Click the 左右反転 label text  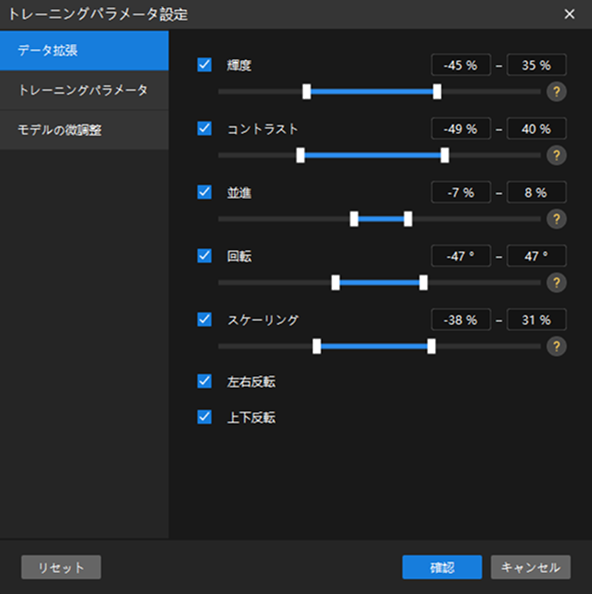click(251, 381)
